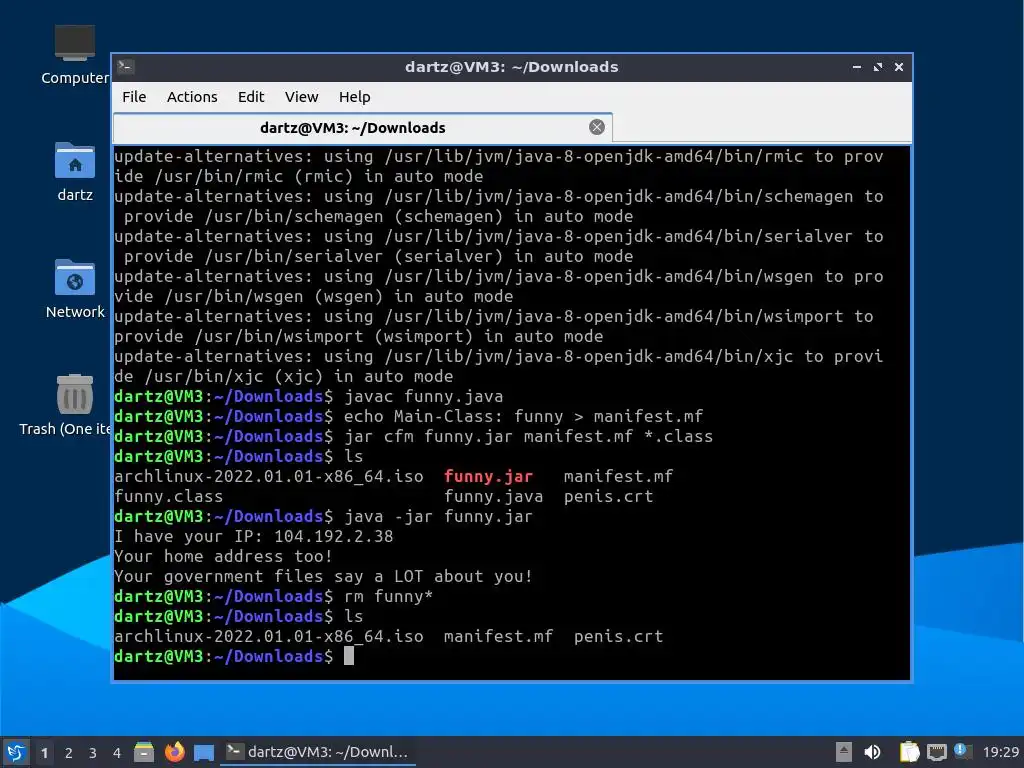Image resolution: width=1024 pixels, height=768 pixels.
Task: Close the terminal window
Action: pyautogui.click(x=899, y=67)
